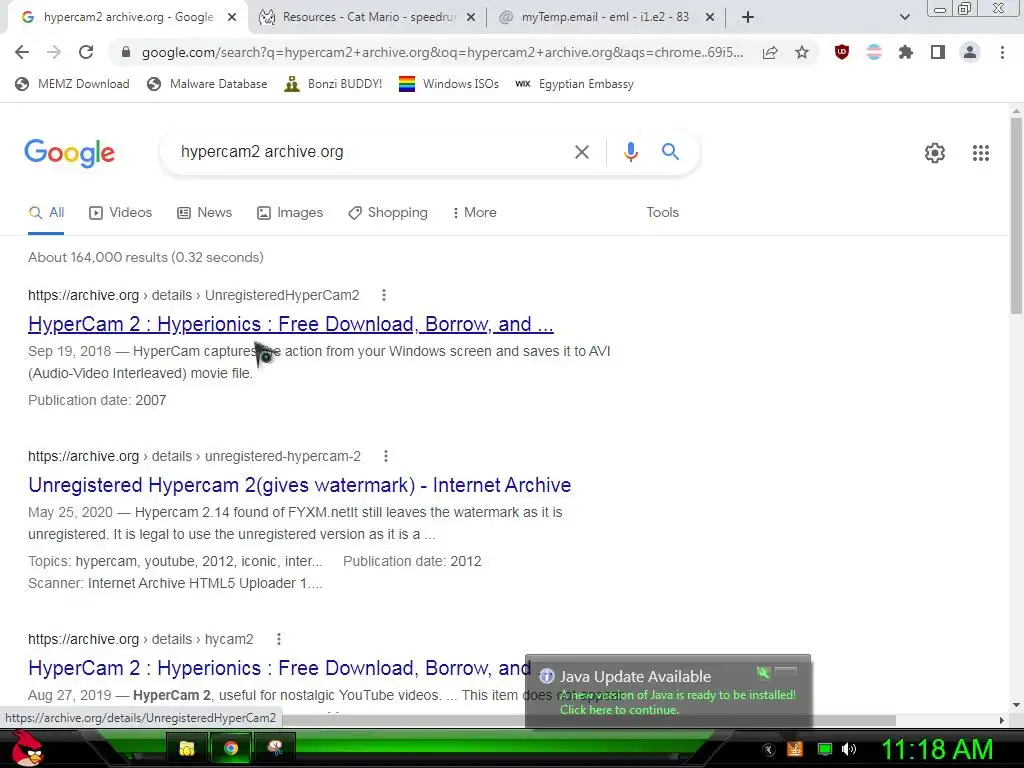Viewport: 1024px width, 768px height.
Task: Open the uBlock Origin extension icon
Action: (x=842, y=52)
